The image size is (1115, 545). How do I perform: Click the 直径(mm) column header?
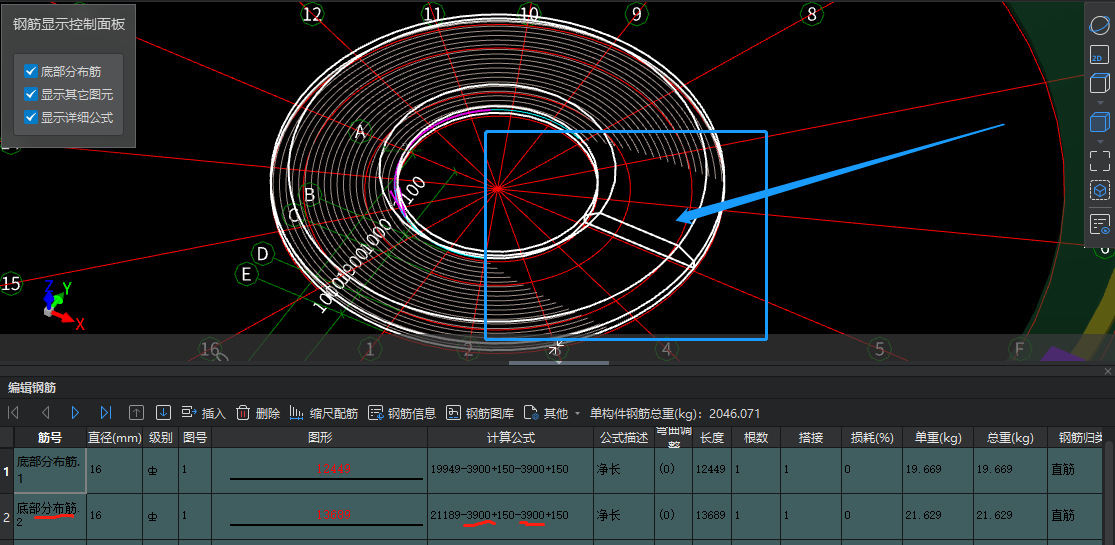tap(114, 438)
